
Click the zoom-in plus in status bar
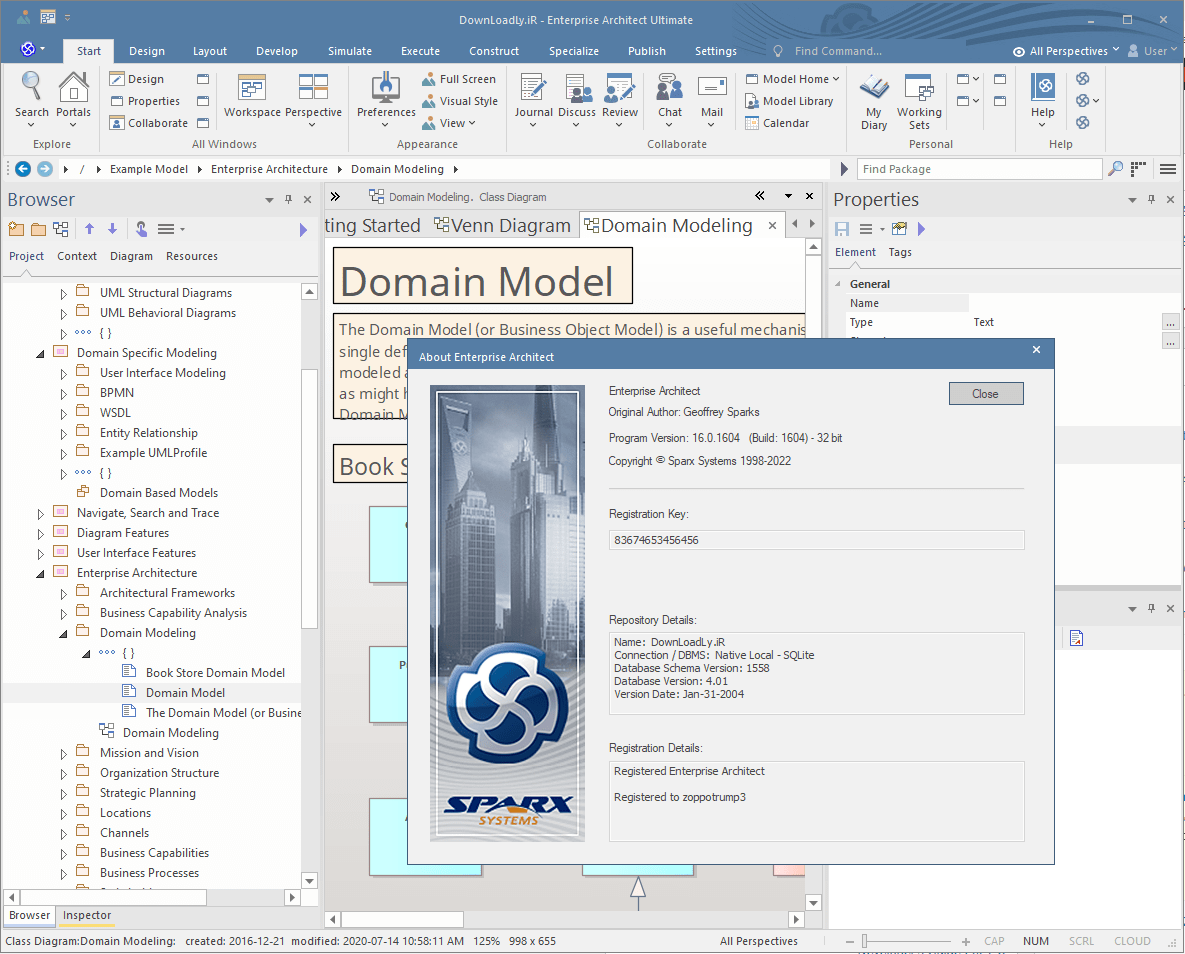tap(966, 941)
